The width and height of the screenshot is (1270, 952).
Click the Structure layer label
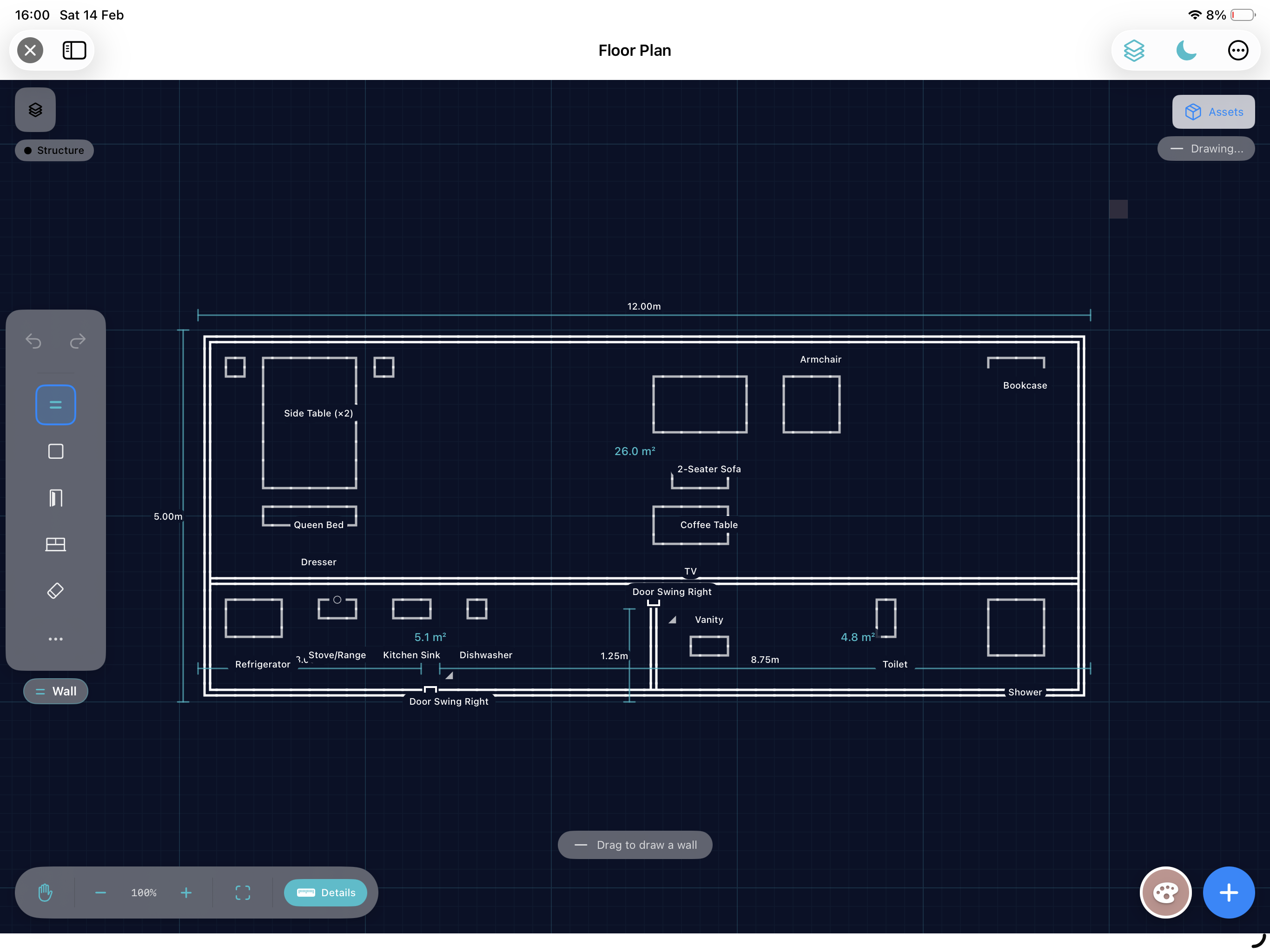54,150
